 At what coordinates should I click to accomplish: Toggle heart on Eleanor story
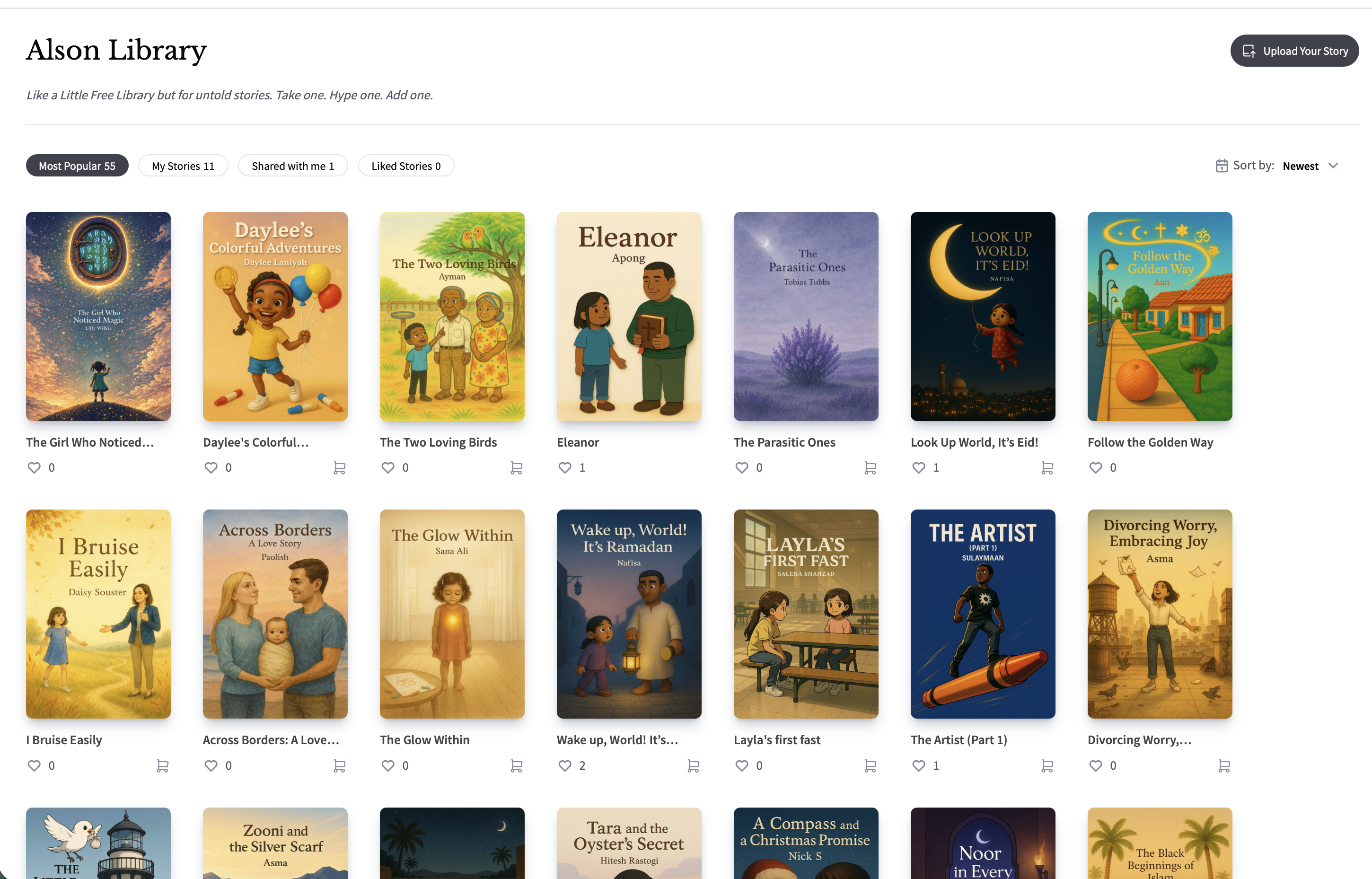point(564,467)
